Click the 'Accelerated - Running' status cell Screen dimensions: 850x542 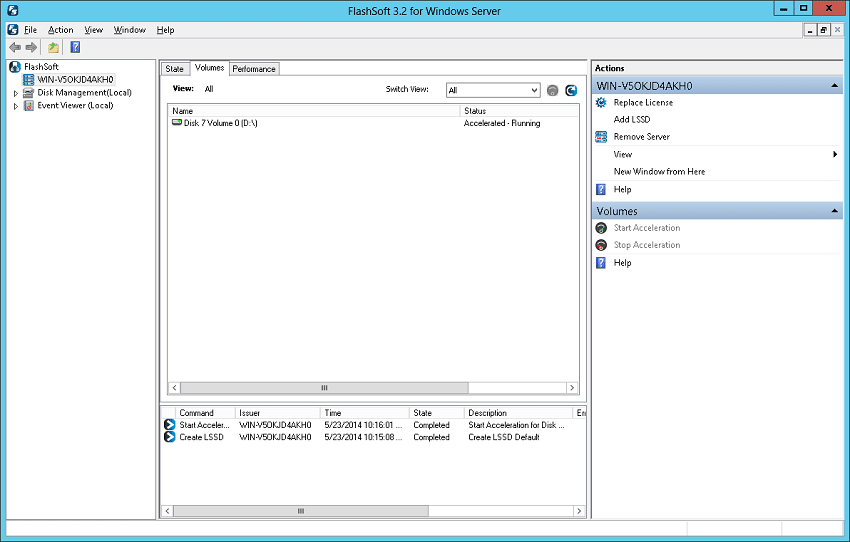(x=502, y=123)
